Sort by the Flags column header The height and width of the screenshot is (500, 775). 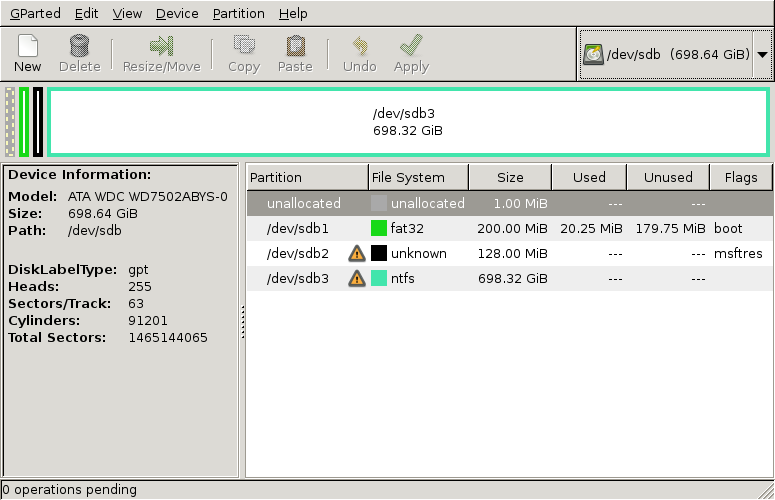point(741,177)
